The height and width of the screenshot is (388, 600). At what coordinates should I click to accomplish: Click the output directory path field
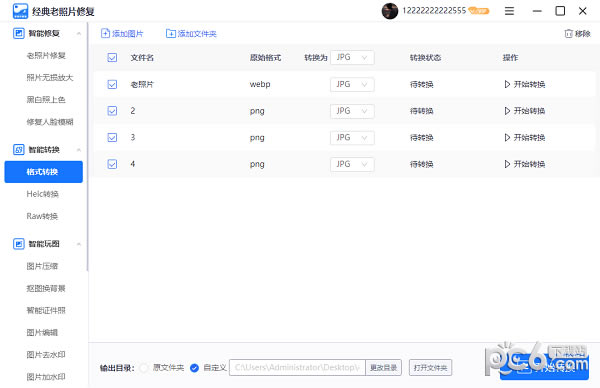point(297,368)
